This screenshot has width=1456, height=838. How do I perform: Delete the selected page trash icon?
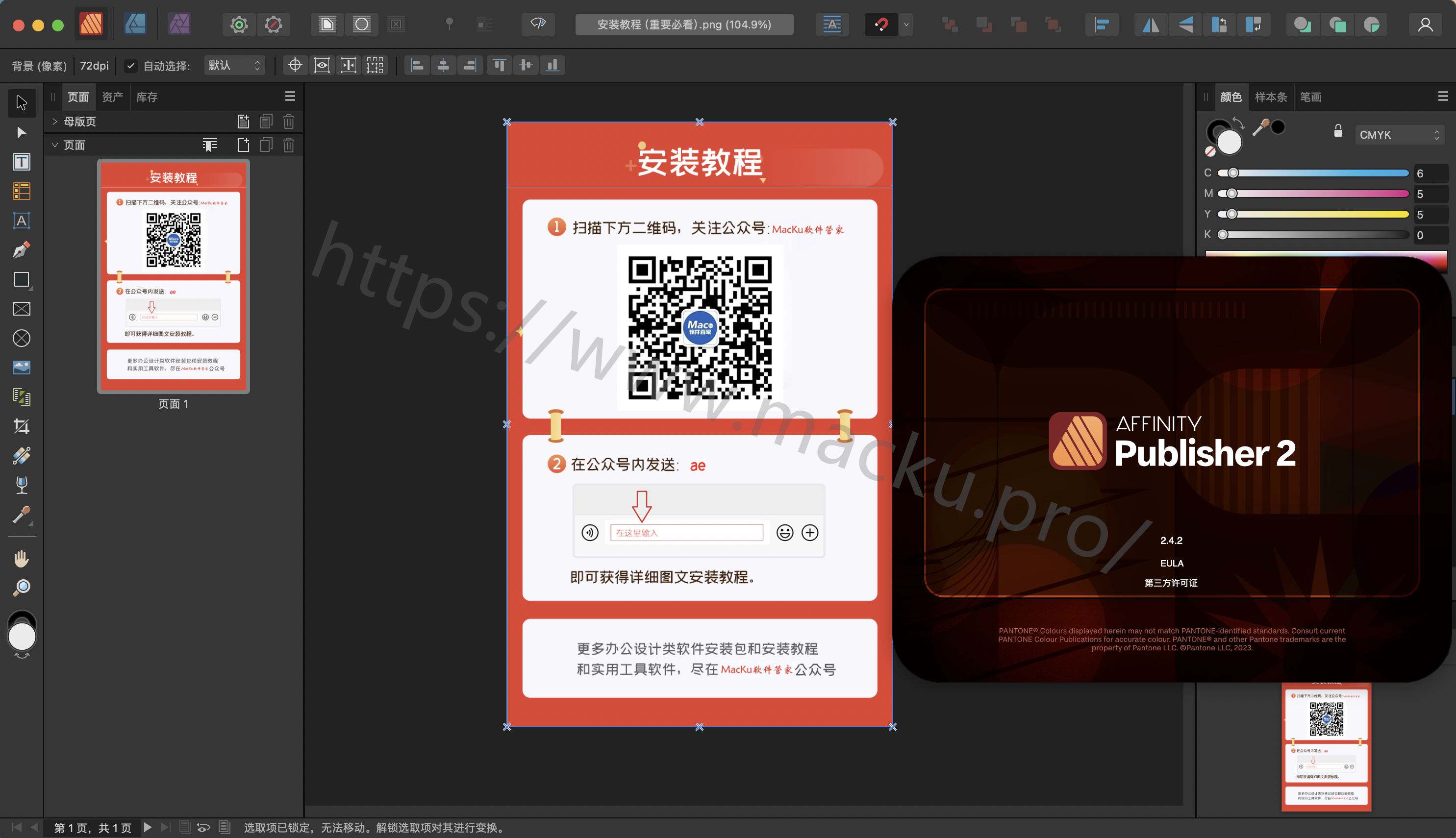point(288,145)
